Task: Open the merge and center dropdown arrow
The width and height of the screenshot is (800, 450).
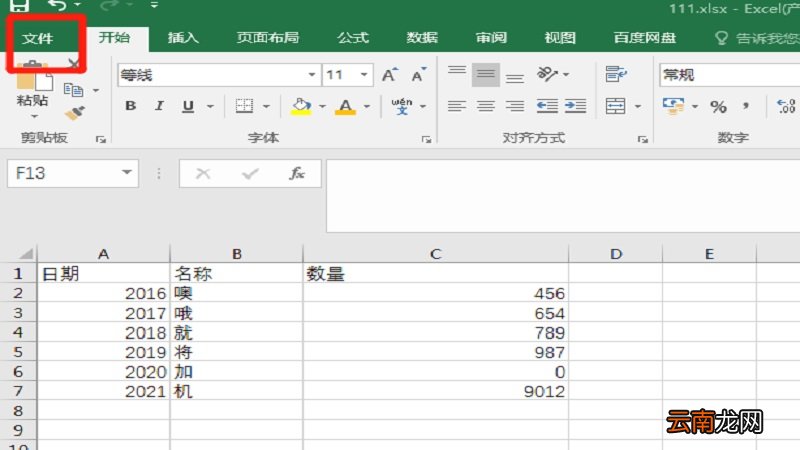Action: pos(638,107)
